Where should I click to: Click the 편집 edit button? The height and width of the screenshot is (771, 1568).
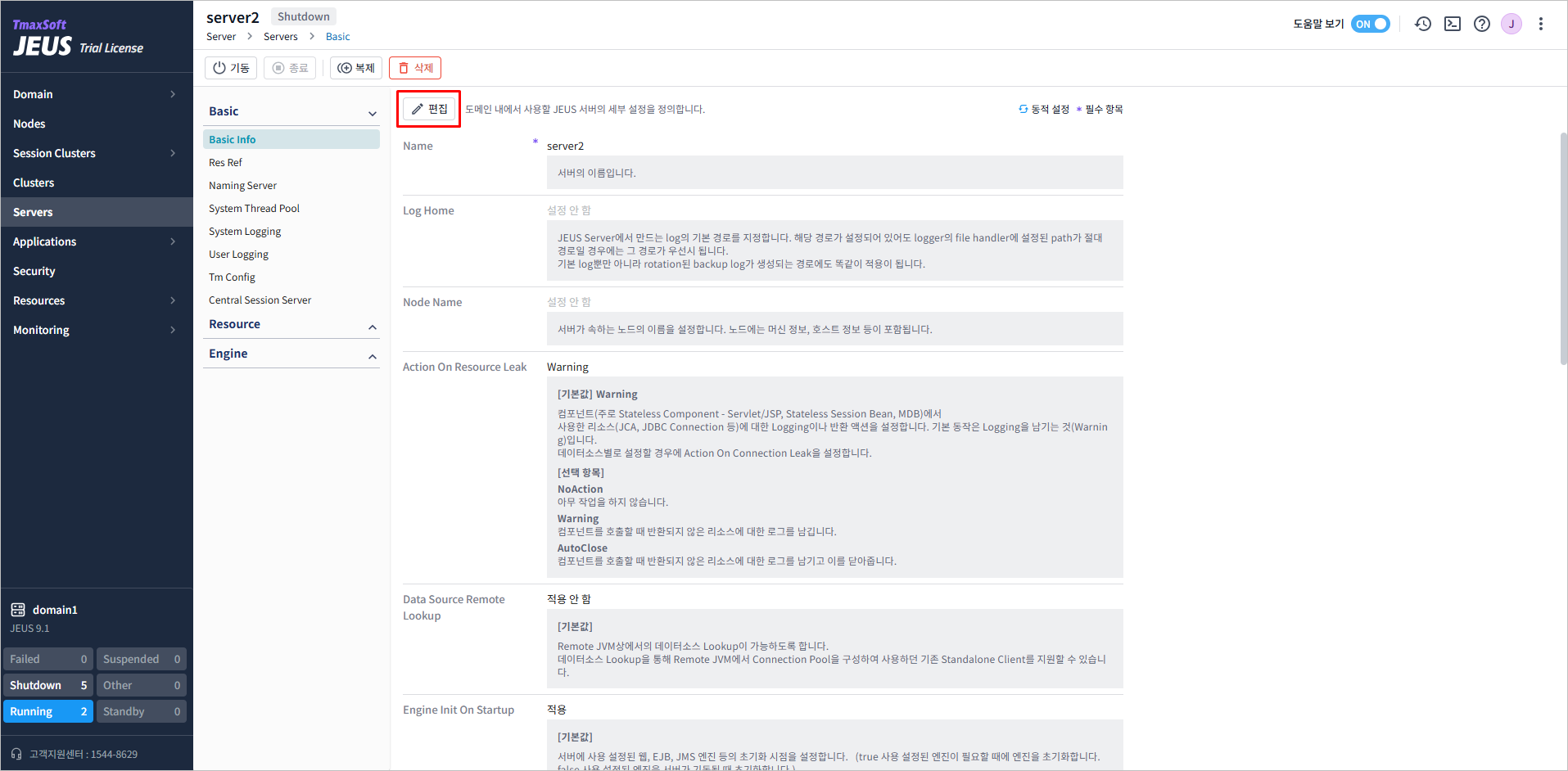[x=429, y=109]
